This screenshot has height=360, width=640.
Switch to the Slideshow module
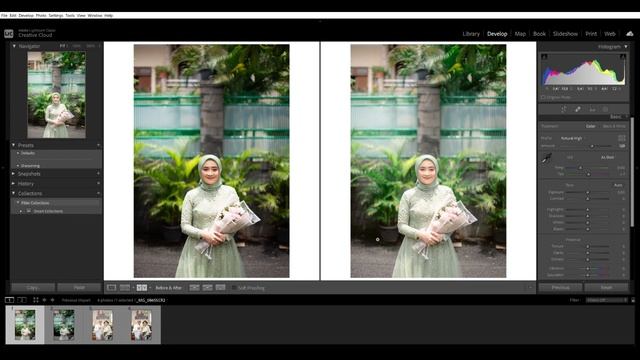(565, 34)
